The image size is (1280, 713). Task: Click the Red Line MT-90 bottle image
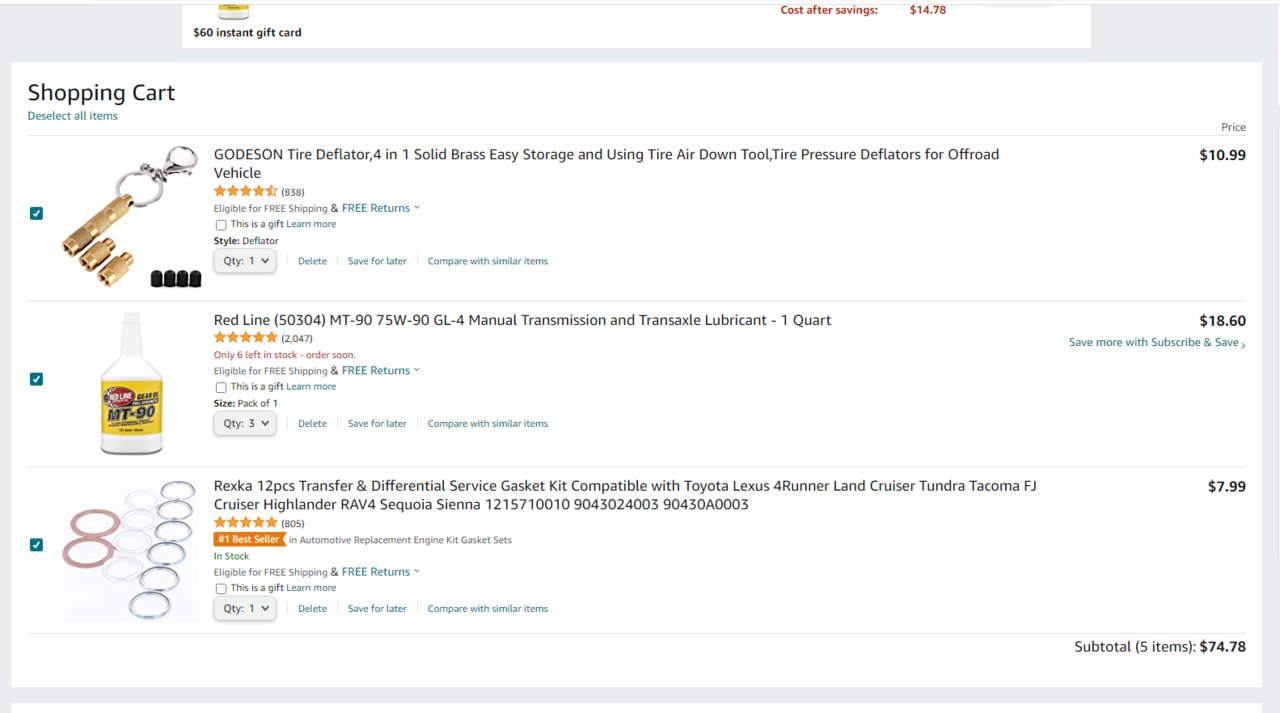click(x=131, y=384)
